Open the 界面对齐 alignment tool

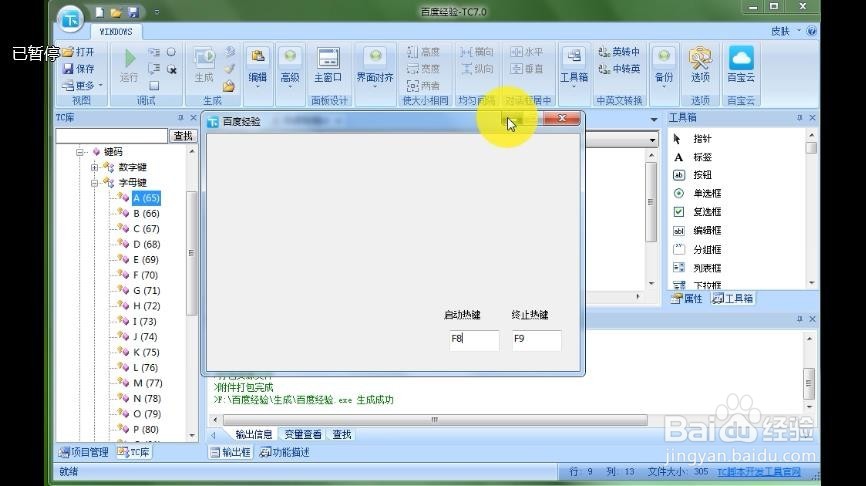[375, 66]
